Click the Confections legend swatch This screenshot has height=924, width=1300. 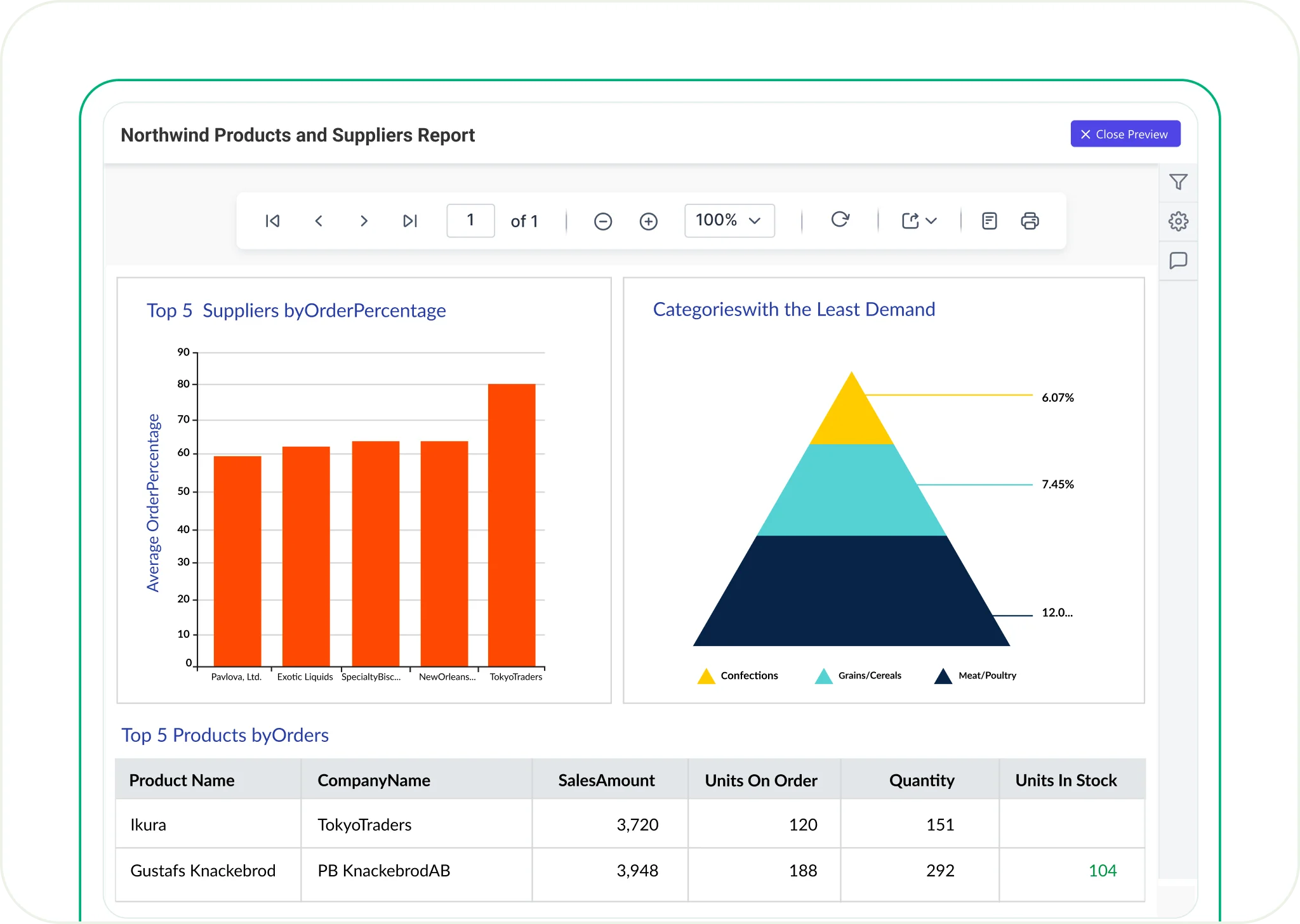(706, 676)
